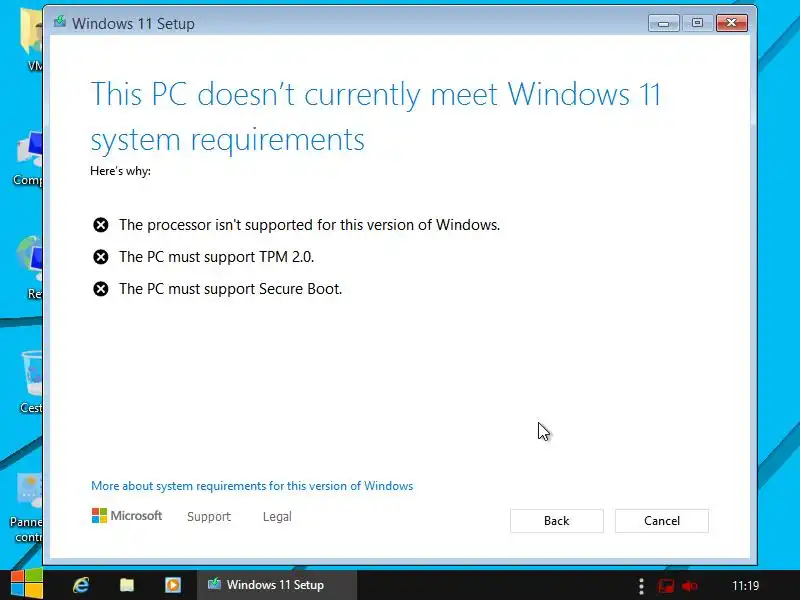Screen dimensions: 800x600
Task: Select the processor isn't supported message text
Action: coord(310,225)
